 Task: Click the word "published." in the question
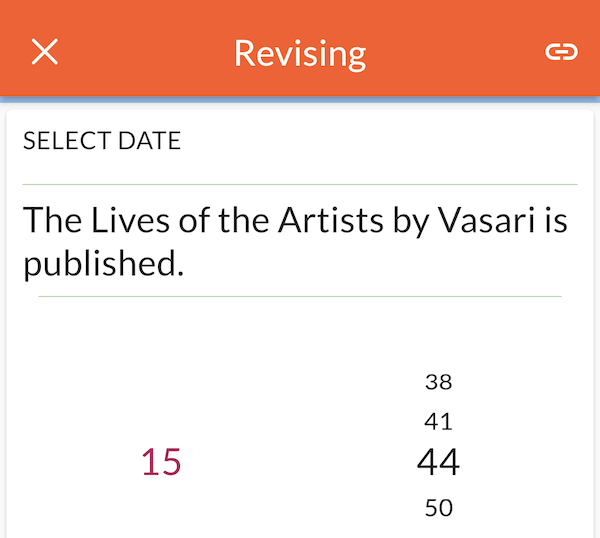(x=103, y=264)
